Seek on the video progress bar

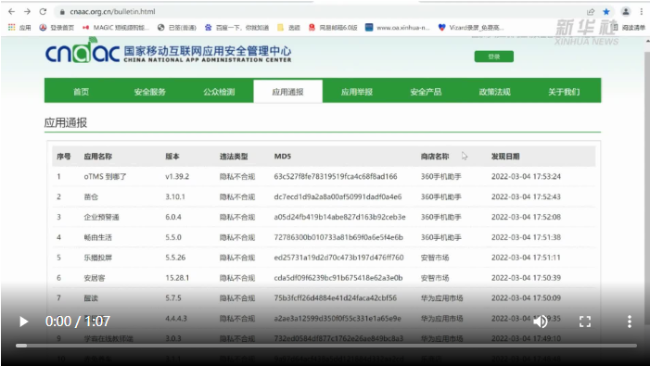[x=326, y=345]
